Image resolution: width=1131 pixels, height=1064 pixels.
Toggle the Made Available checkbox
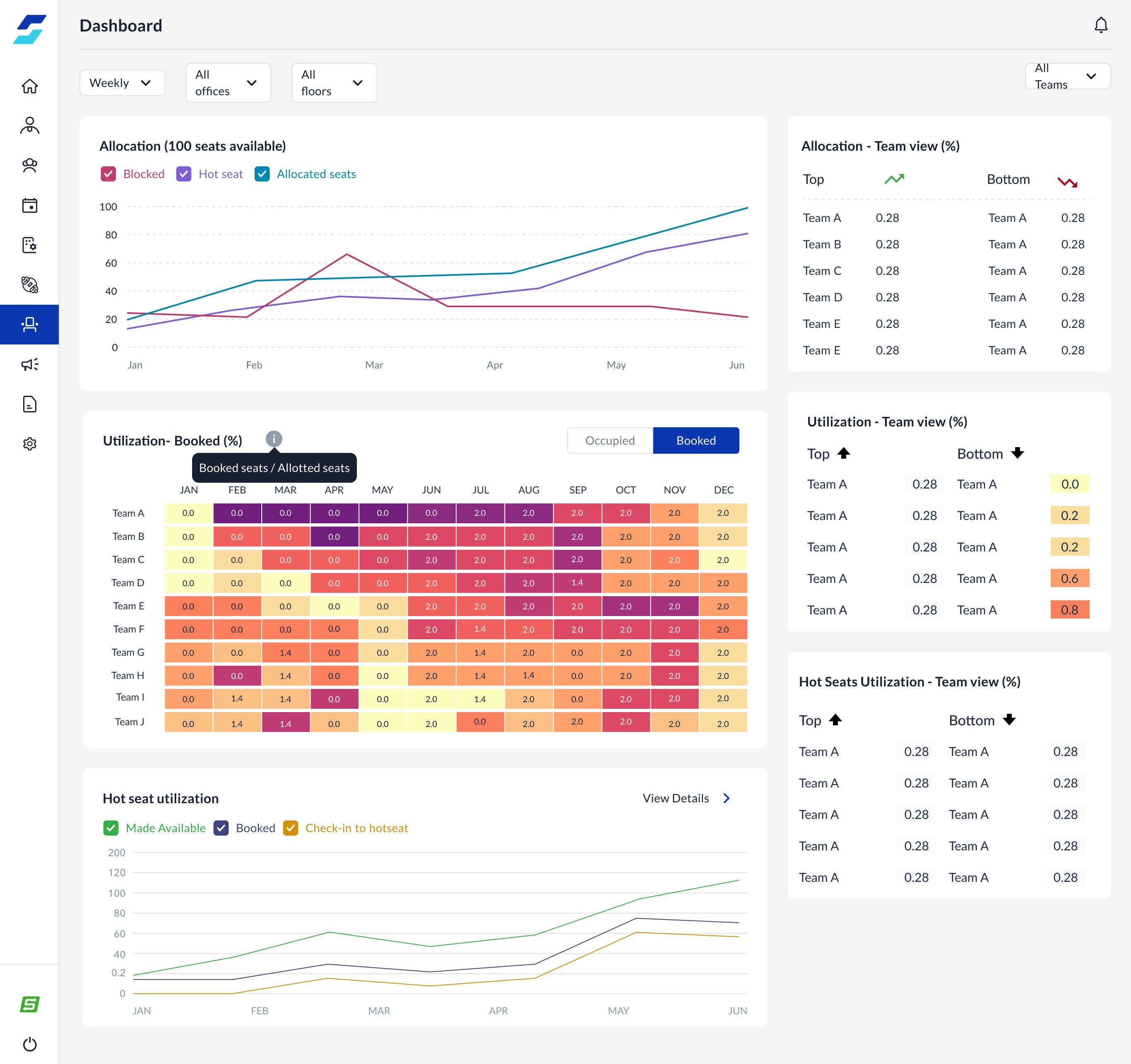[111, 828]
